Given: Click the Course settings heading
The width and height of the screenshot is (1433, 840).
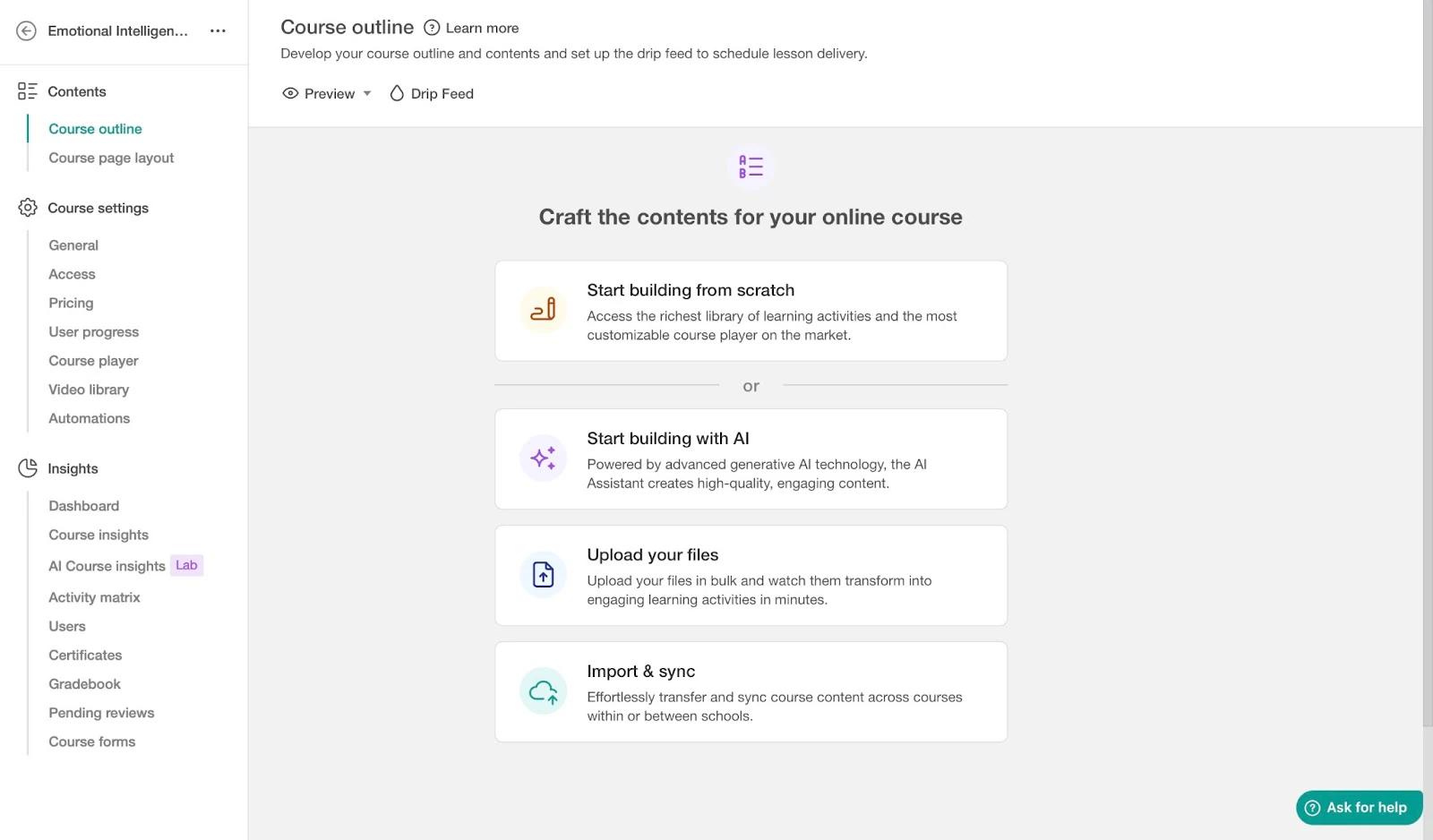Looking at the screenshot, I should click(x=98, y=208).
